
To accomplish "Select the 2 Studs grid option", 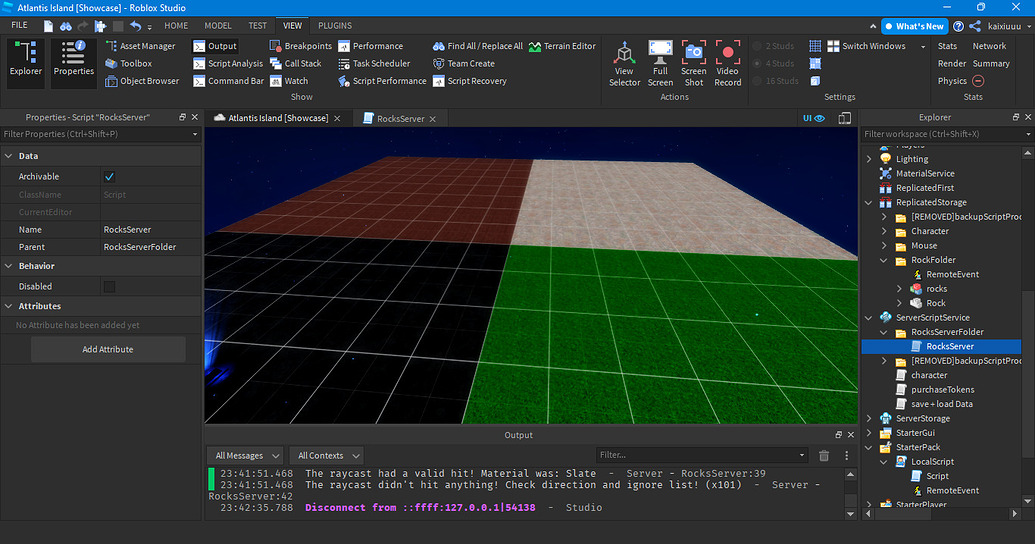I will click(774, 46).
